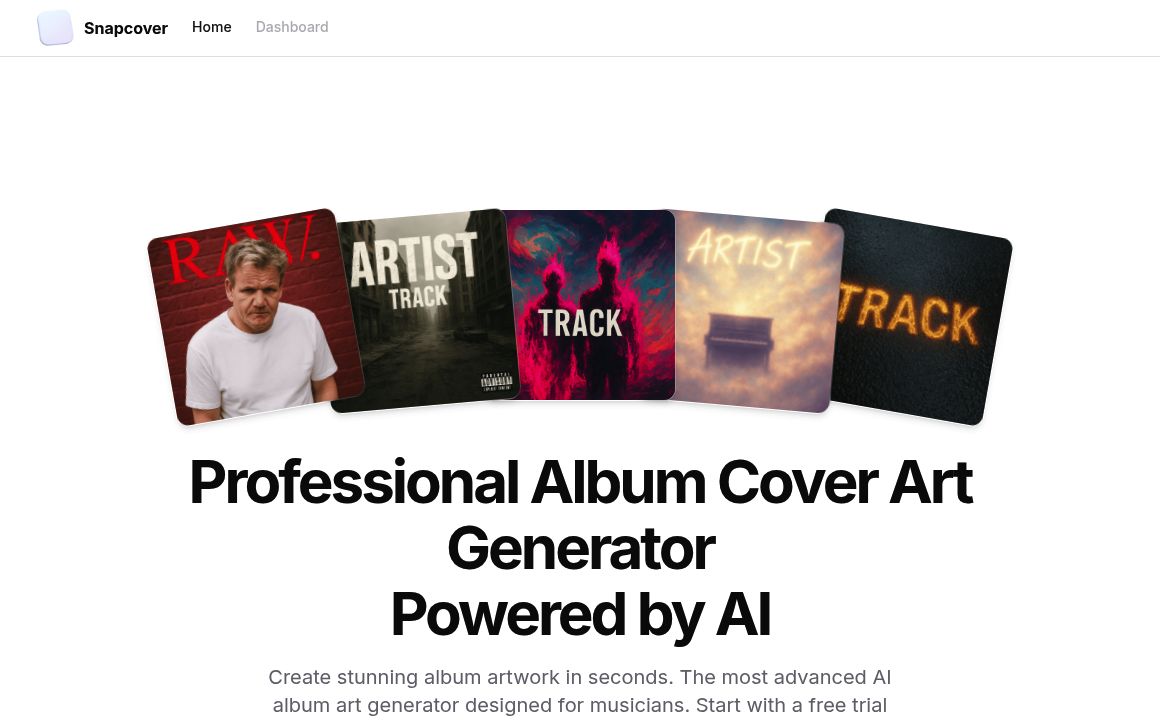Click the red RAW title lettering

coord(240,250)
